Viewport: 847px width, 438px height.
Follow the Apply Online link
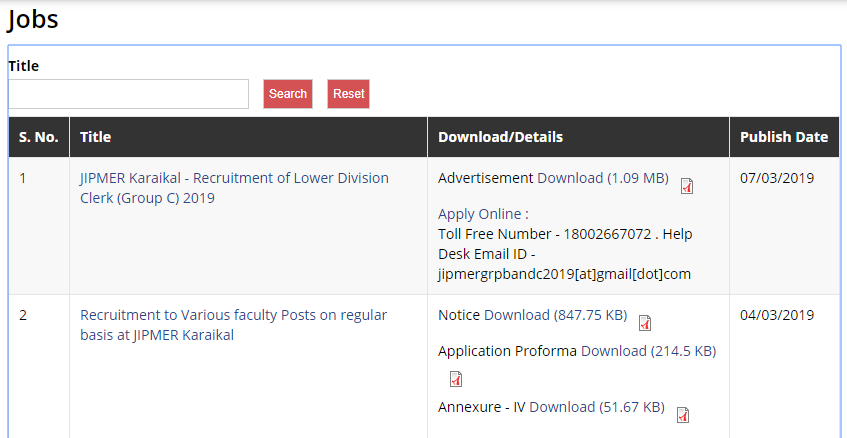coord(483,214)
